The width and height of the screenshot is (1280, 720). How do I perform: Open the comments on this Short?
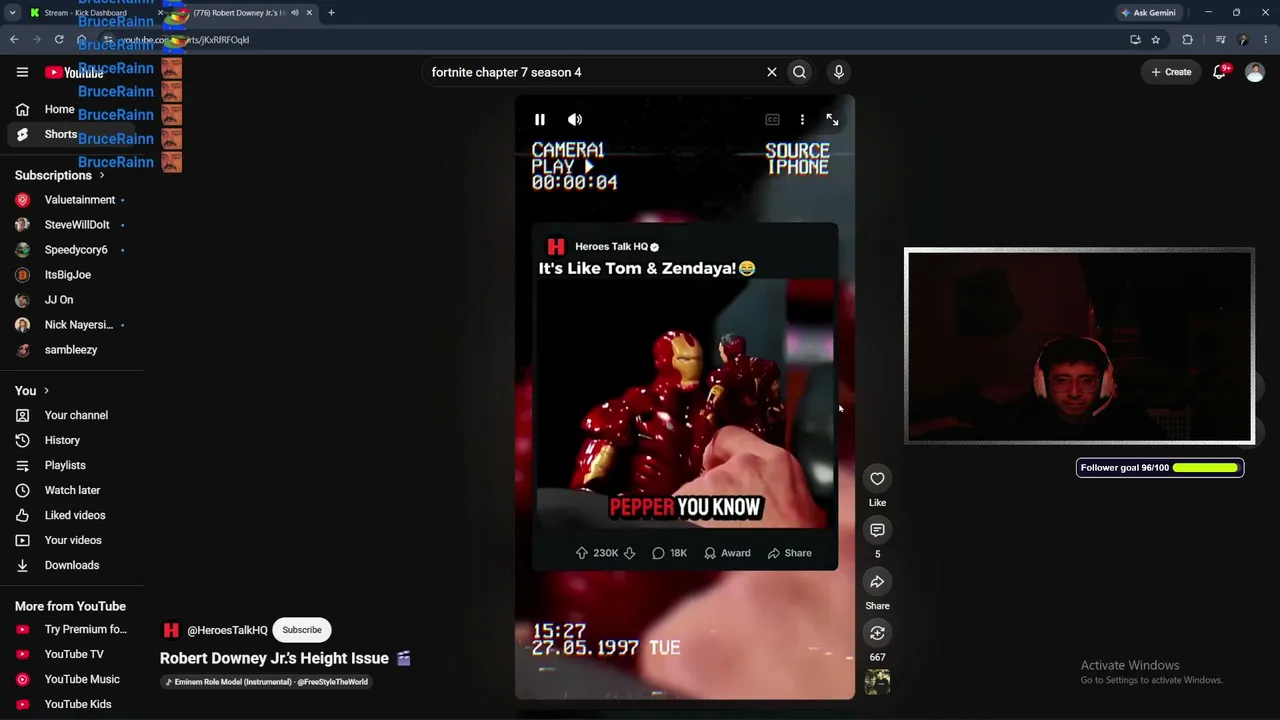coord(877,530)
